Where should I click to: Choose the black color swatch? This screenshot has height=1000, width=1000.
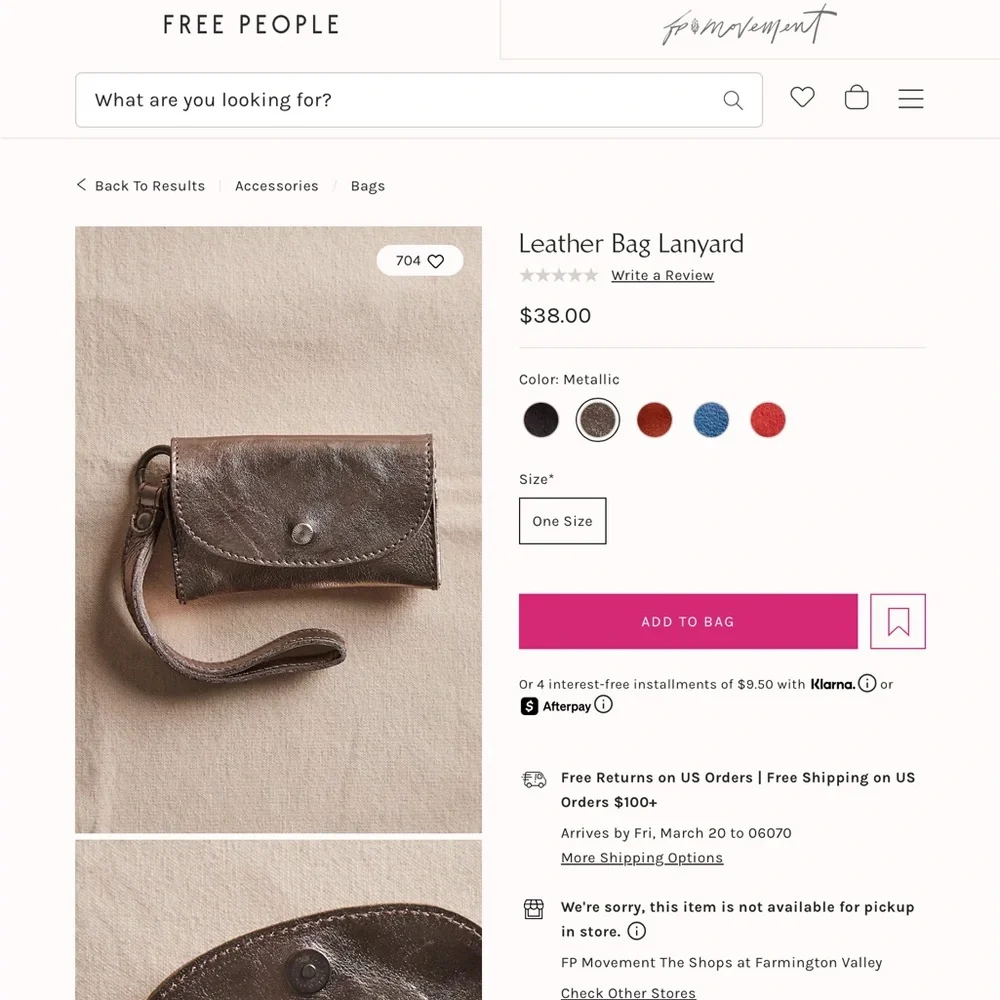[541, 420]
